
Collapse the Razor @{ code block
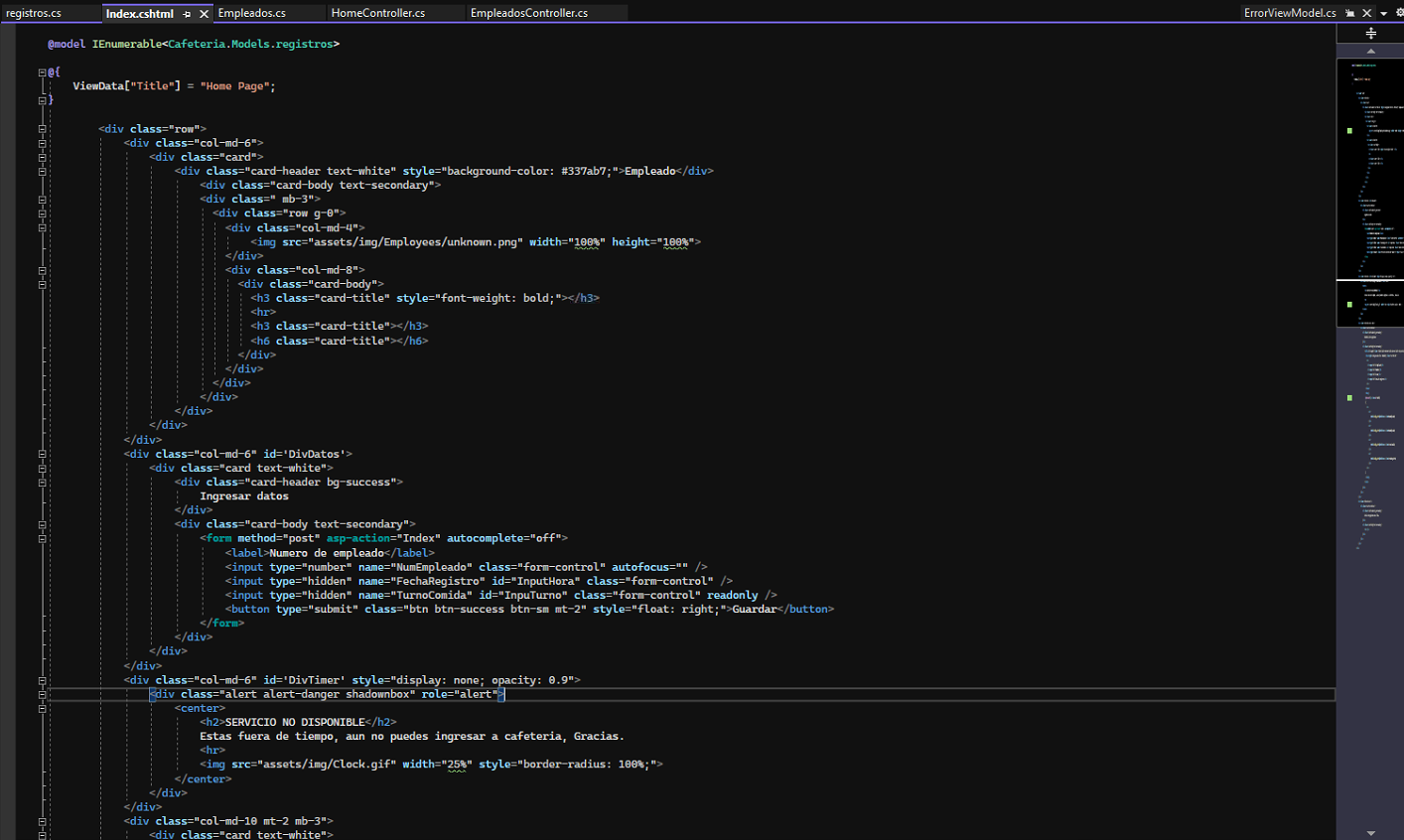tap(43, 71)
